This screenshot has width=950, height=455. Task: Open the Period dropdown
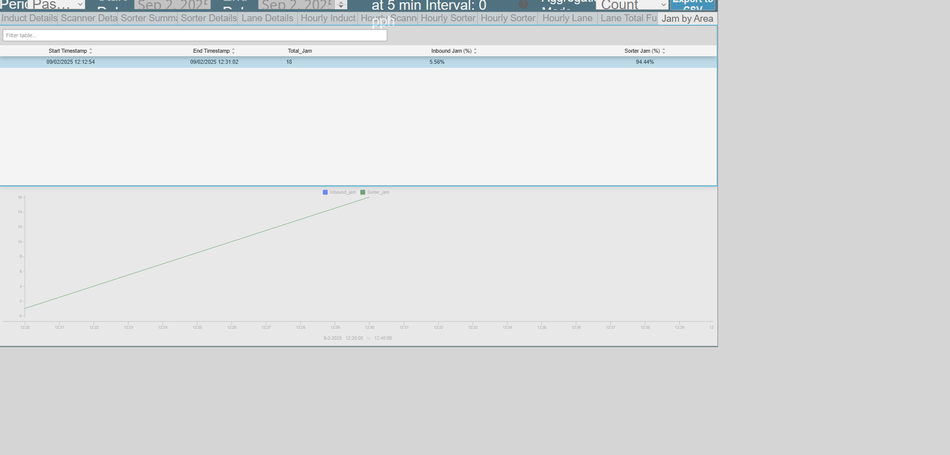coord(56,5)
